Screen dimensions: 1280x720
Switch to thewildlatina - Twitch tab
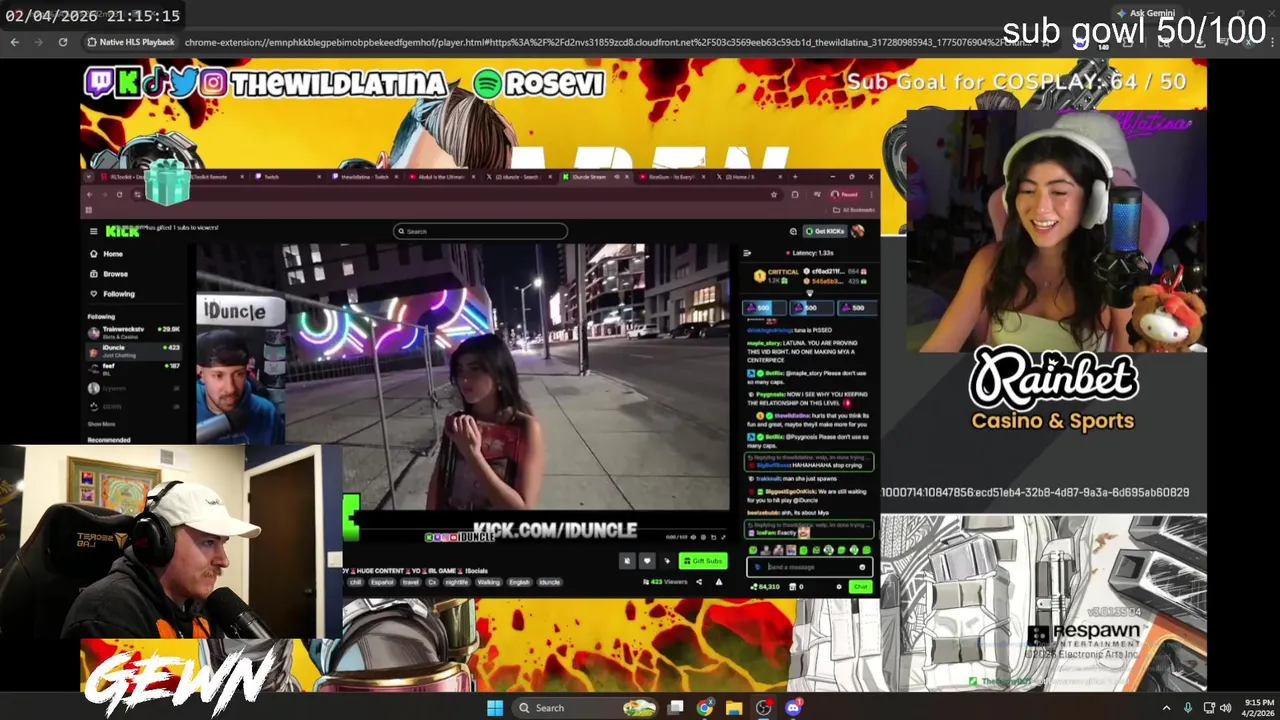[x=365, y=177]
